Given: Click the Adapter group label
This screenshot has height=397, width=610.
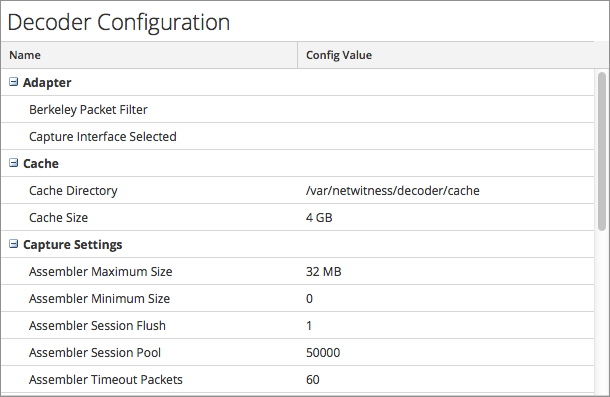Looking at the screenshot, I should [47, 83].
